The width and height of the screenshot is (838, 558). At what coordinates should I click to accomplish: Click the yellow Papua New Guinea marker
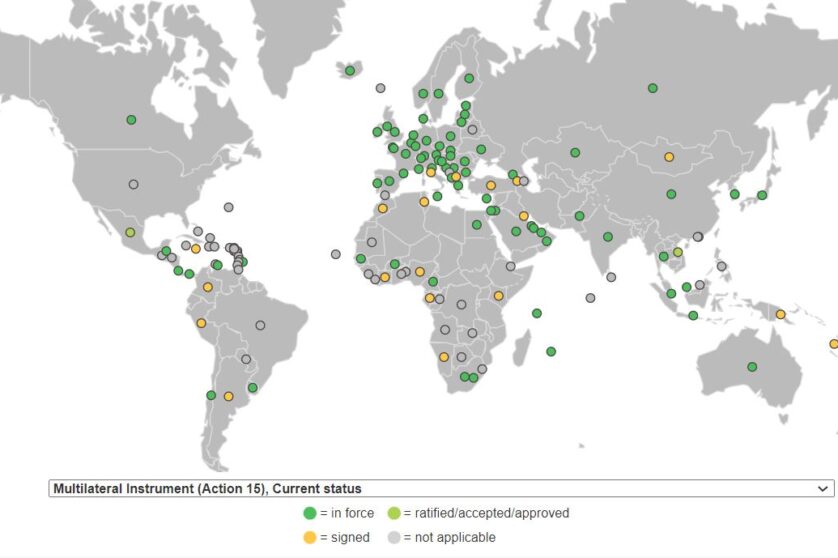pos(781,314)
